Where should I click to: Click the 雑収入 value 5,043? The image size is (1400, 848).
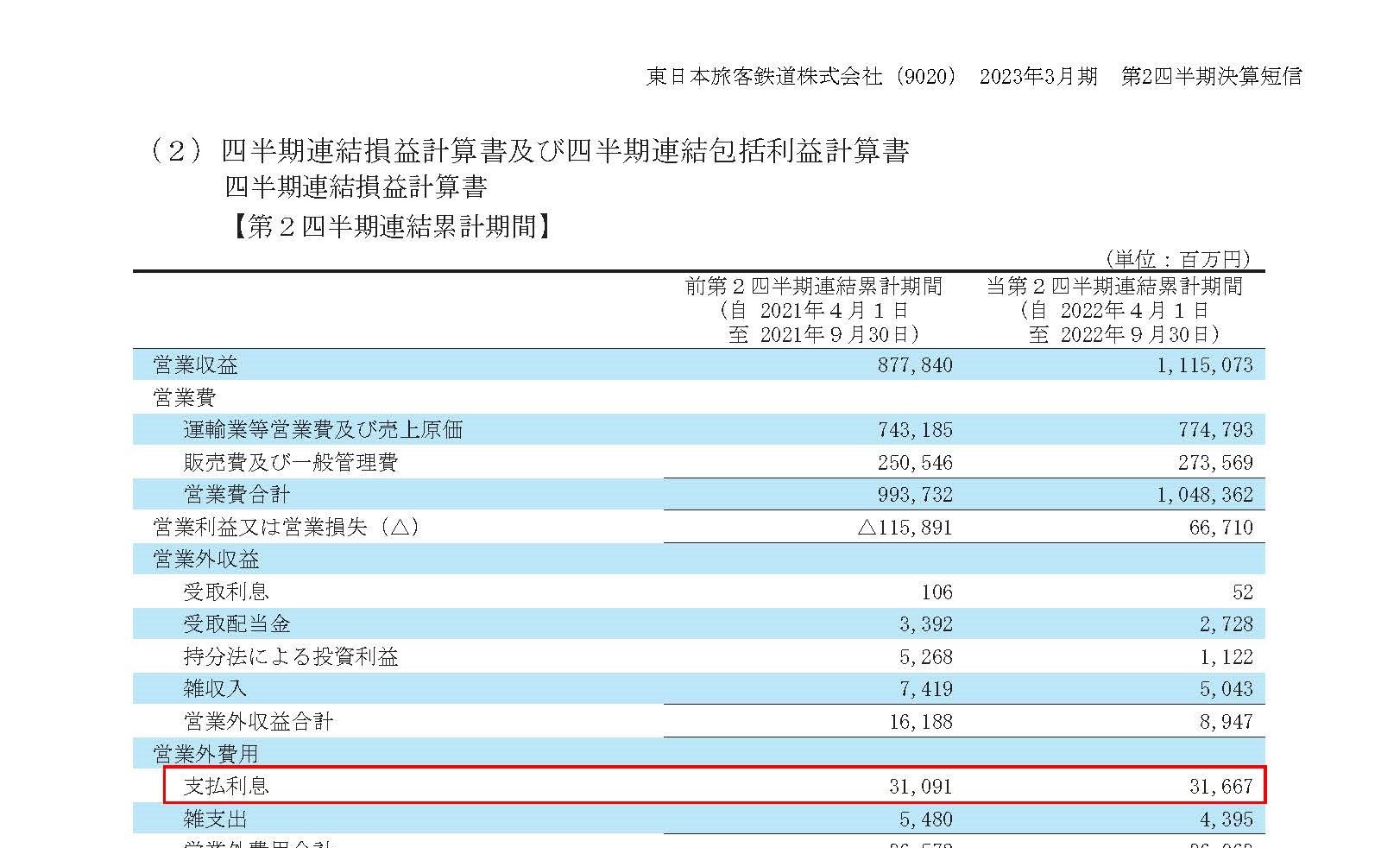(1226, 689)
